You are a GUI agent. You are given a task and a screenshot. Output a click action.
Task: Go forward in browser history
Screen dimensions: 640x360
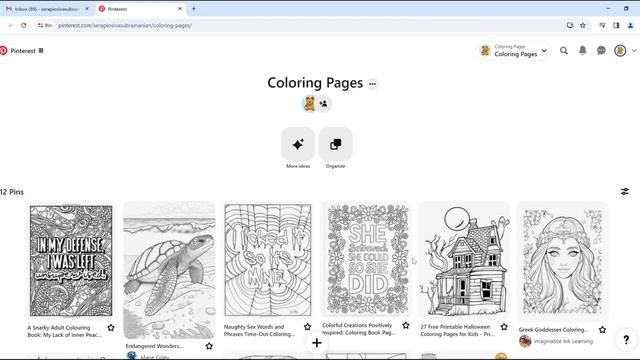coord(10,25)
